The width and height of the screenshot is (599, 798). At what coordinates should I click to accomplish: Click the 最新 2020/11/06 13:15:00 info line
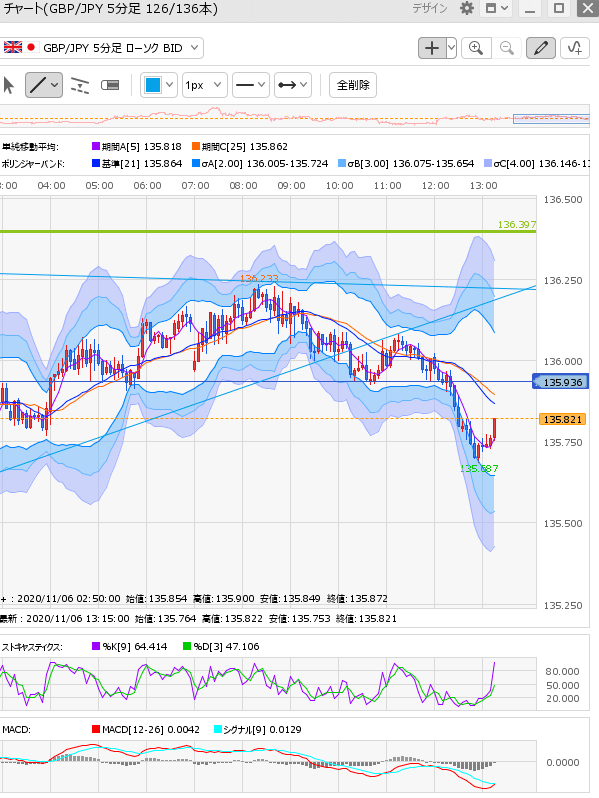point(198,619)
